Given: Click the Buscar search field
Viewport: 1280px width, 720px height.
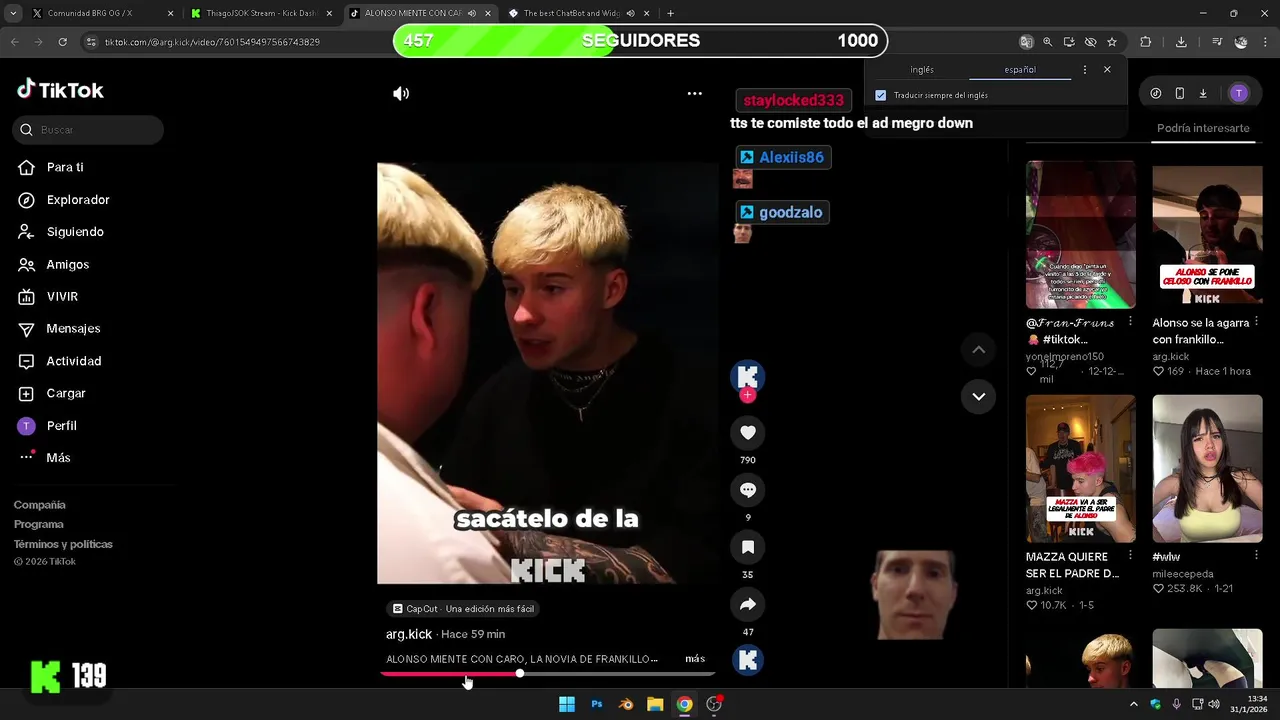Looking at the screenshot, I should (88, 130).
